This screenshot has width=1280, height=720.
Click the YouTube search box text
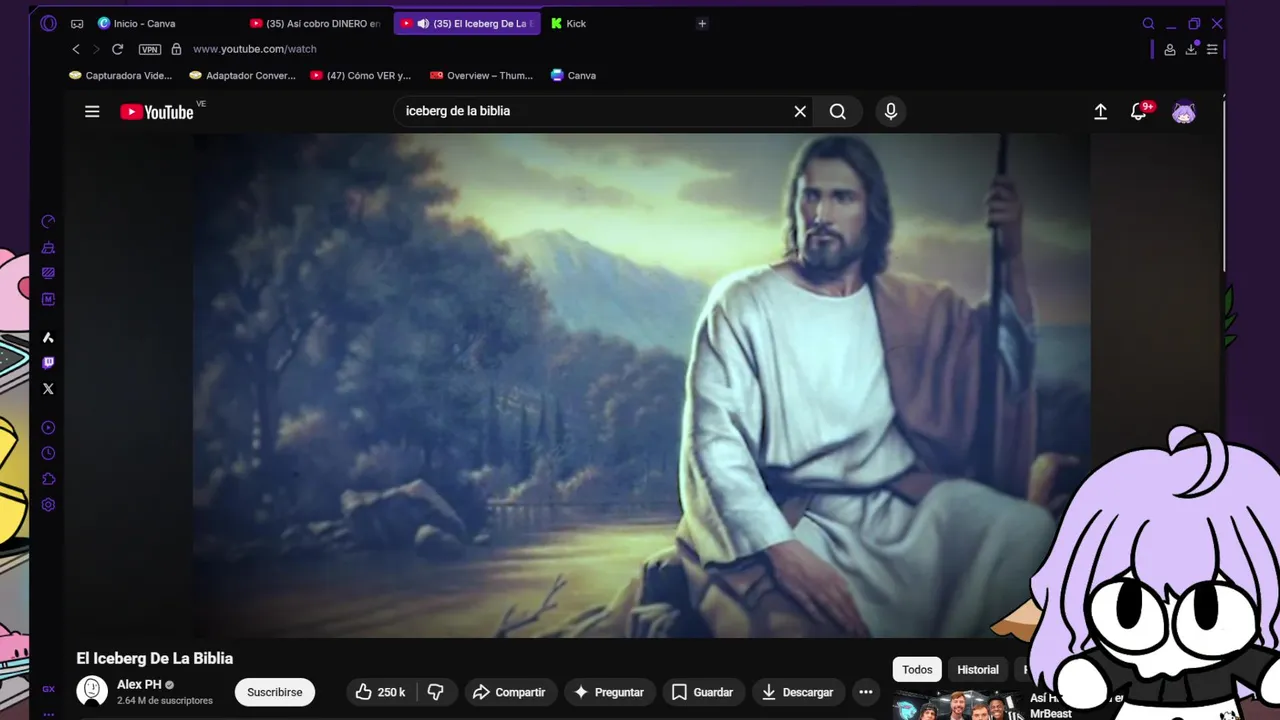[x=458, y=111]
